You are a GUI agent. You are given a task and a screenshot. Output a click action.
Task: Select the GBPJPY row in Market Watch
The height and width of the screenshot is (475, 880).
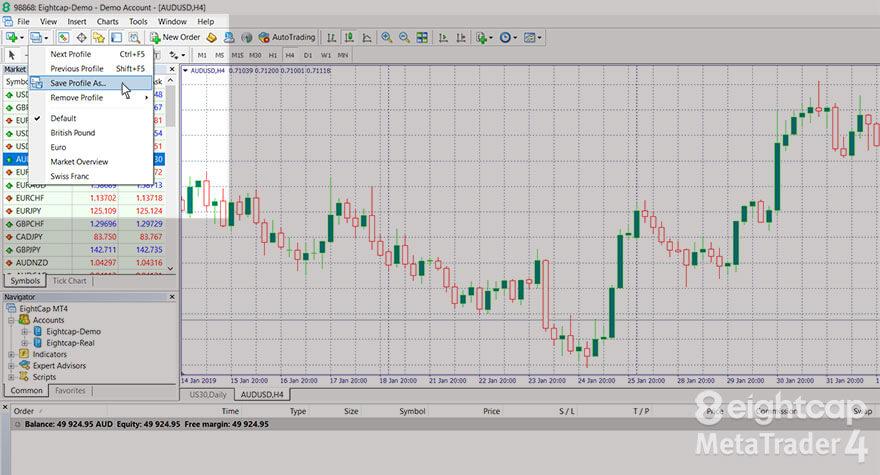(84, 250)
